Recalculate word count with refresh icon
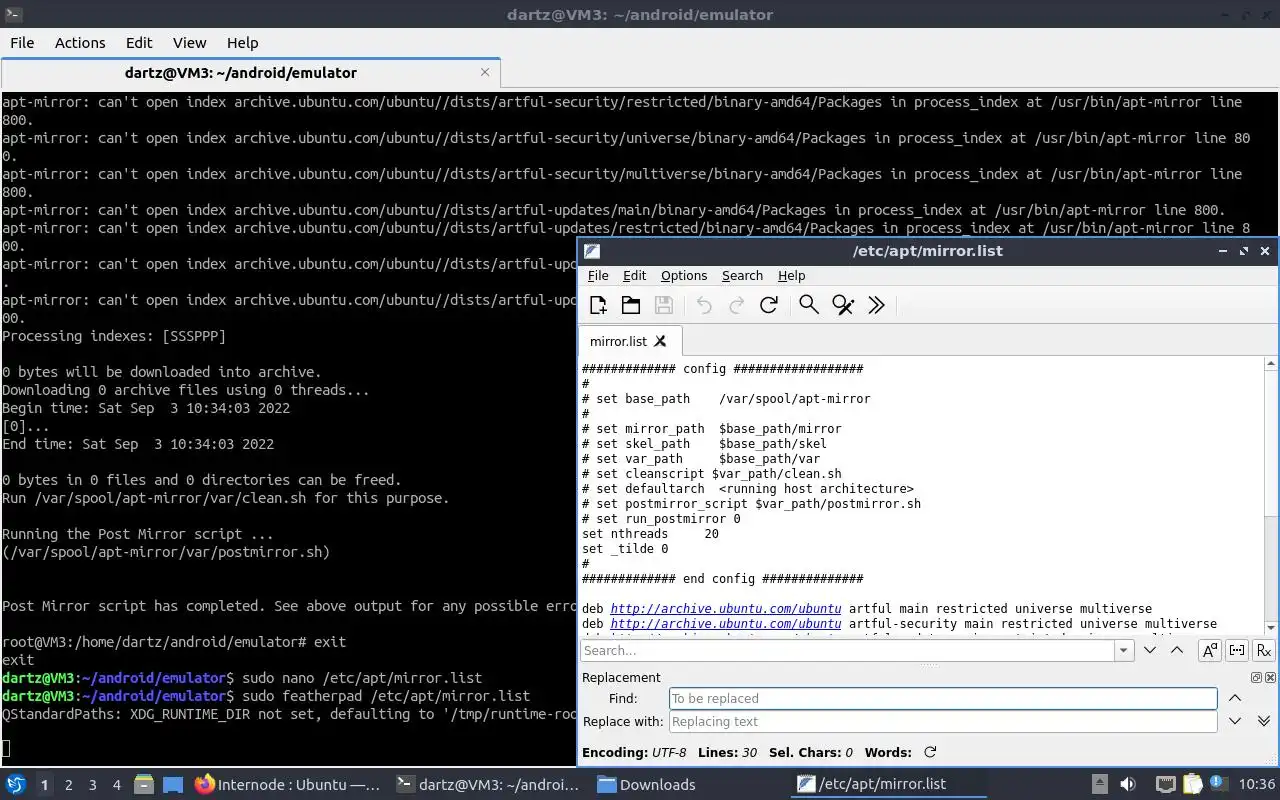The width and height of the screenshot is (1280, 800). point(930,752)
